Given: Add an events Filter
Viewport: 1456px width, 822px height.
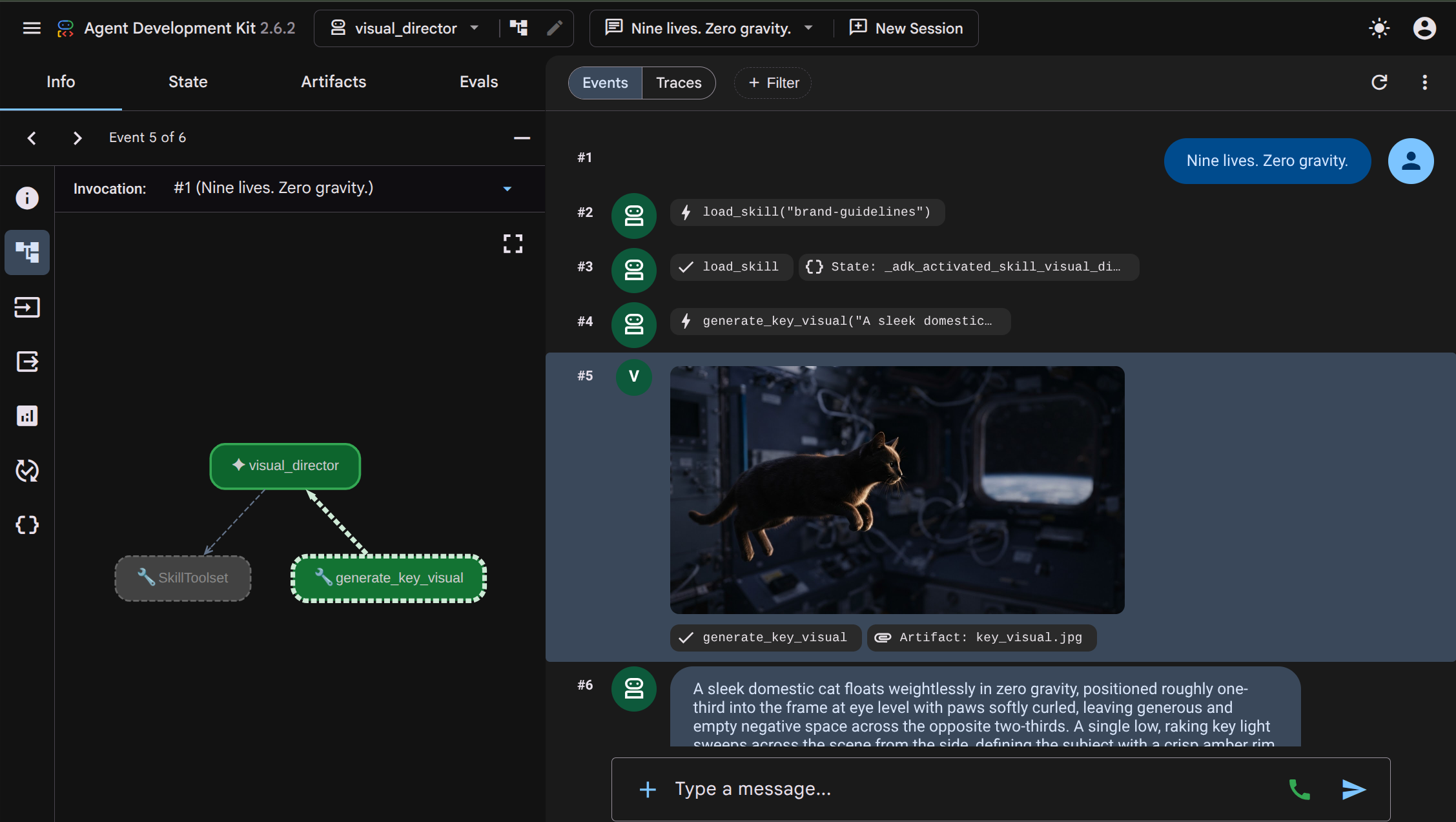Looking at the screenshot, I should point(773,83).
